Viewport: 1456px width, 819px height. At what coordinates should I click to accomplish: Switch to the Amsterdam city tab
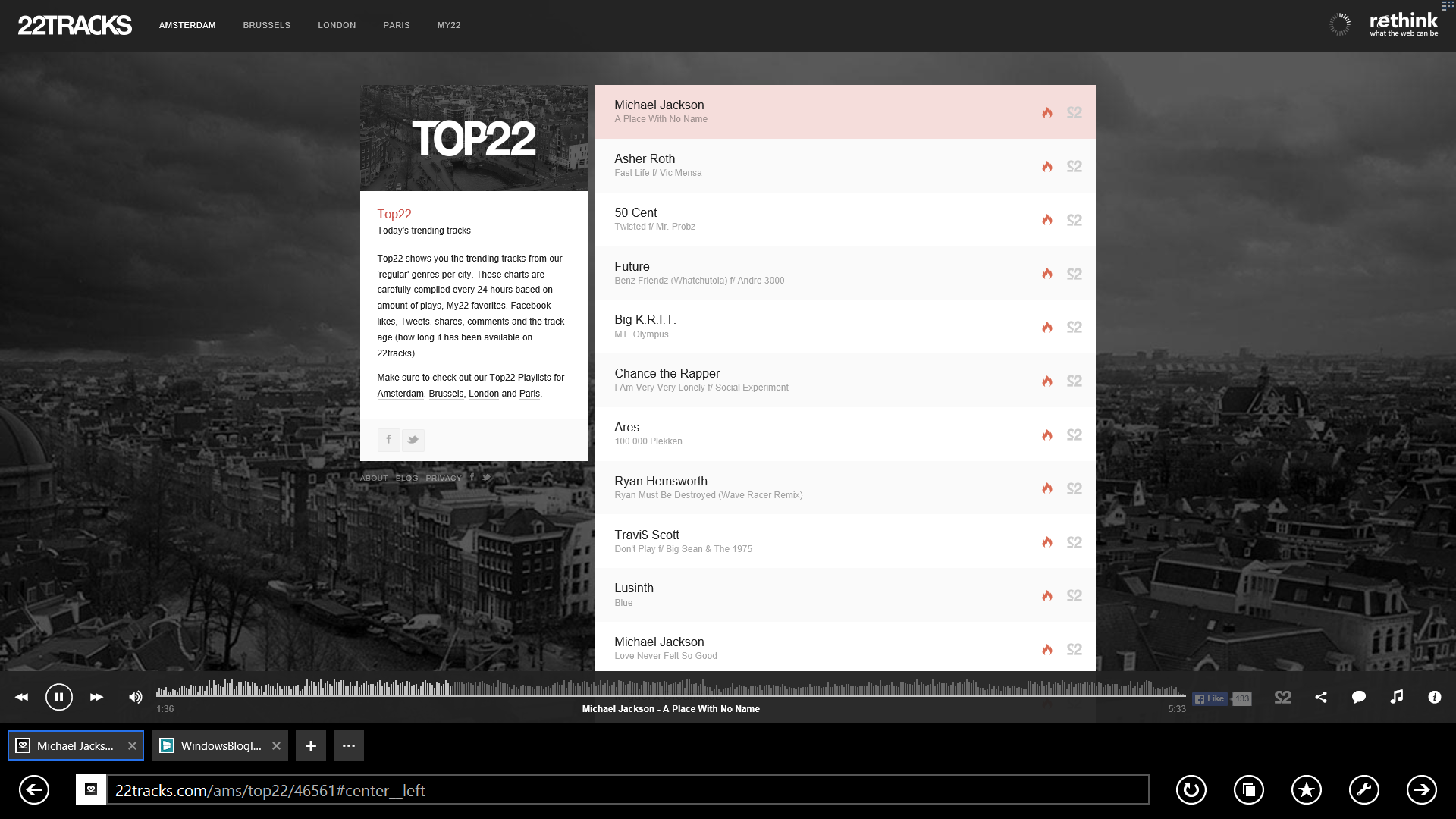point(187,25)
